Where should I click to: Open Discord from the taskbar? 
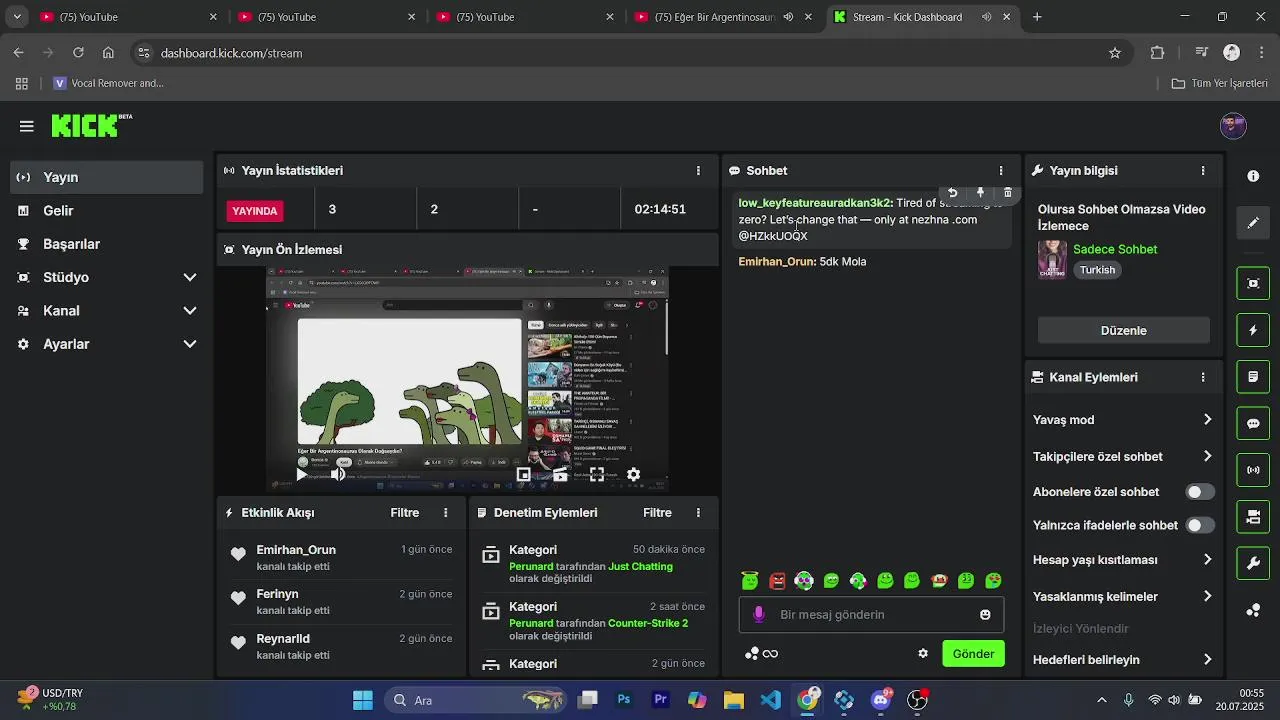(881, 700)
